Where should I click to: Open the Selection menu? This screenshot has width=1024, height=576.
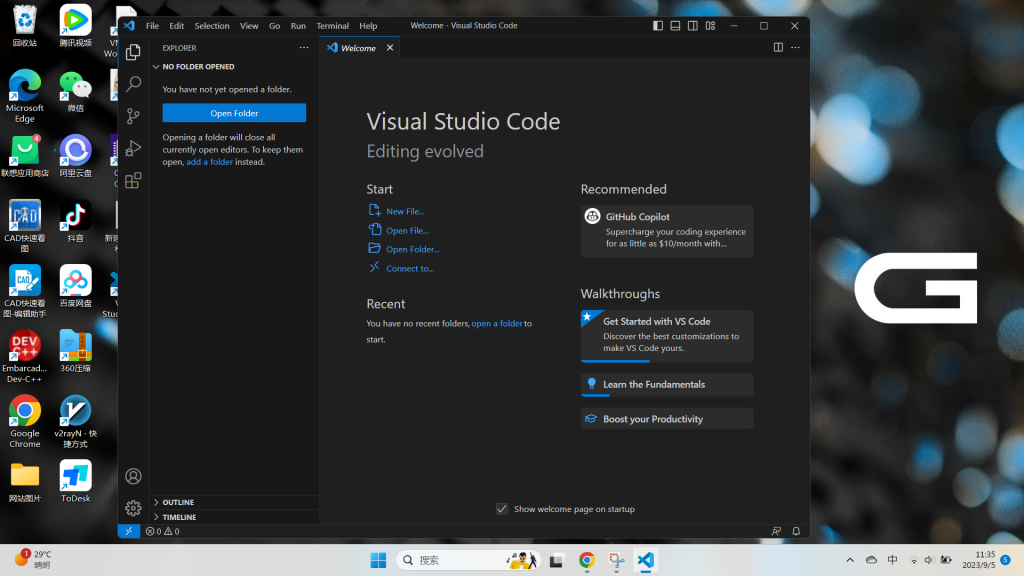(212, 25)
